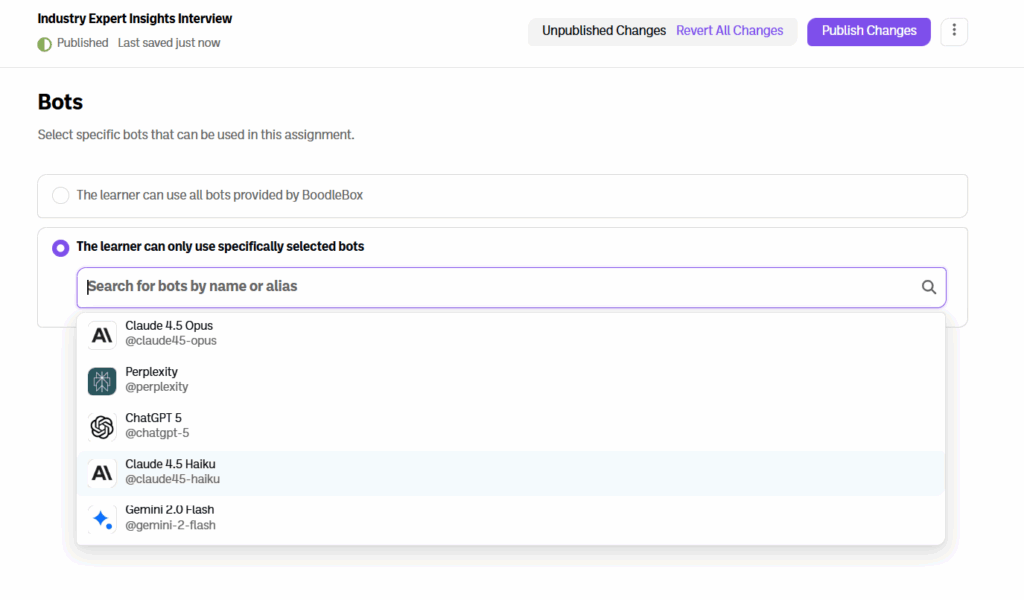Click the ChatGPT 5 logo icon
The image size is (1024, 600).
tap(102, 427)
